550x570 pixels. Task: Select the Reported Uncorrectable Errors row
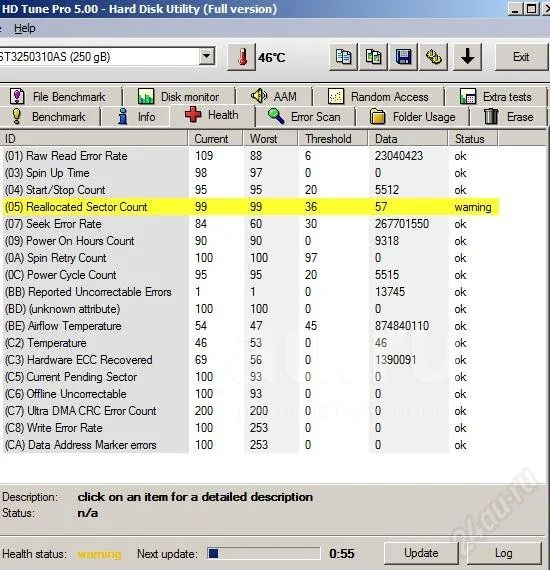click(251, 292)
